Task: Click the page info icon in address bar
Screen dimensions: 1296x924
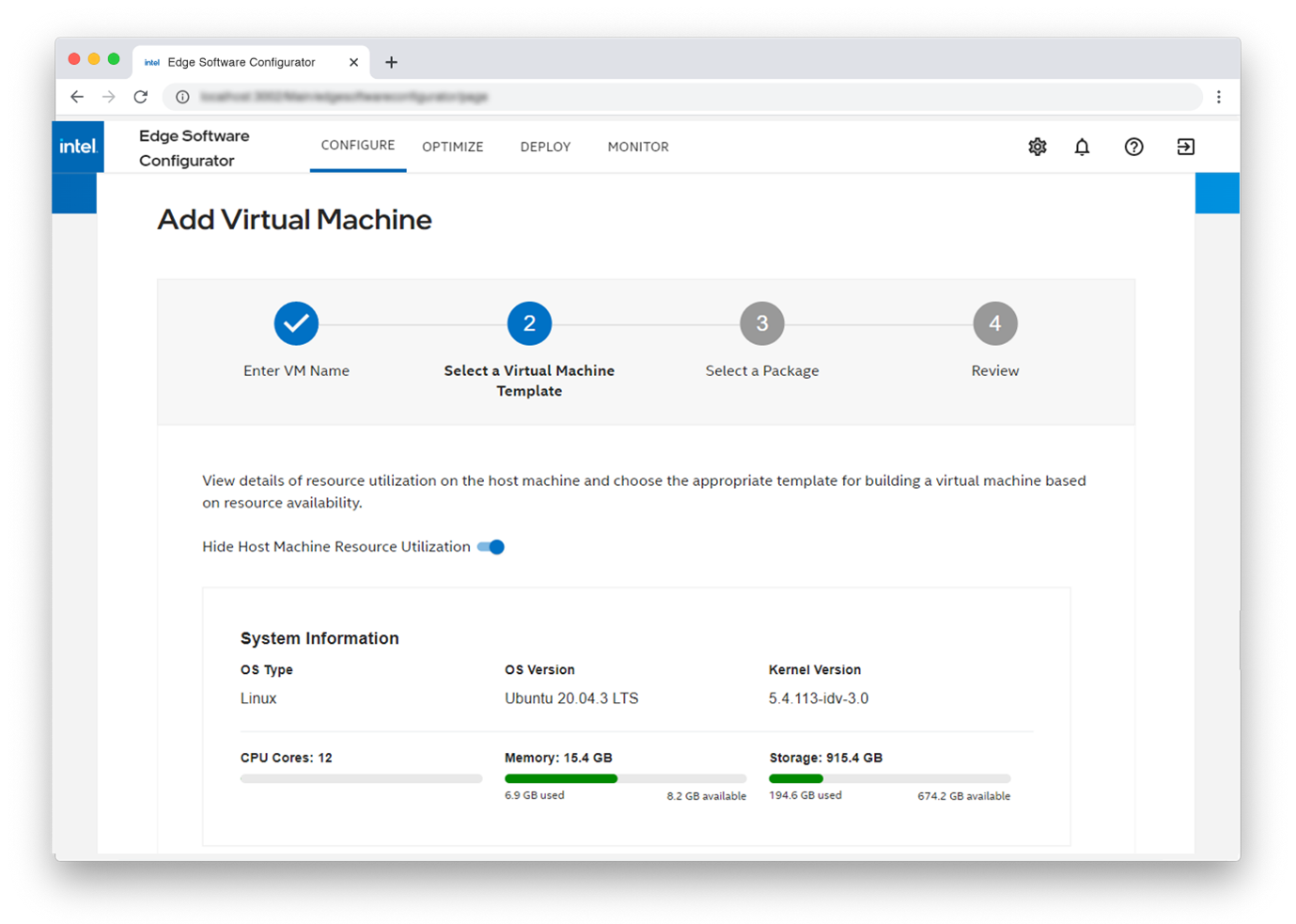Action: coord(181,97)
